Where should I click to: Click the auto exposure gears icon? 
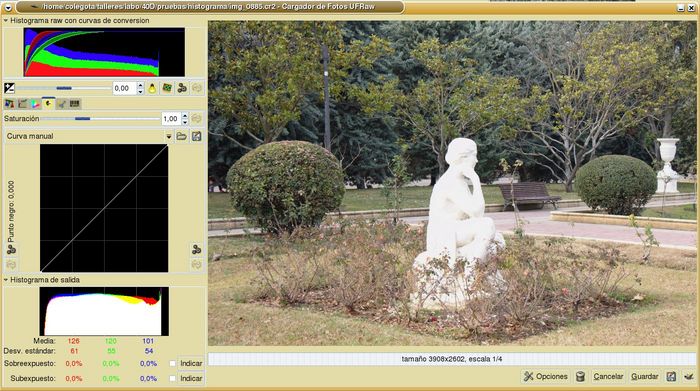tap(182, 88)
